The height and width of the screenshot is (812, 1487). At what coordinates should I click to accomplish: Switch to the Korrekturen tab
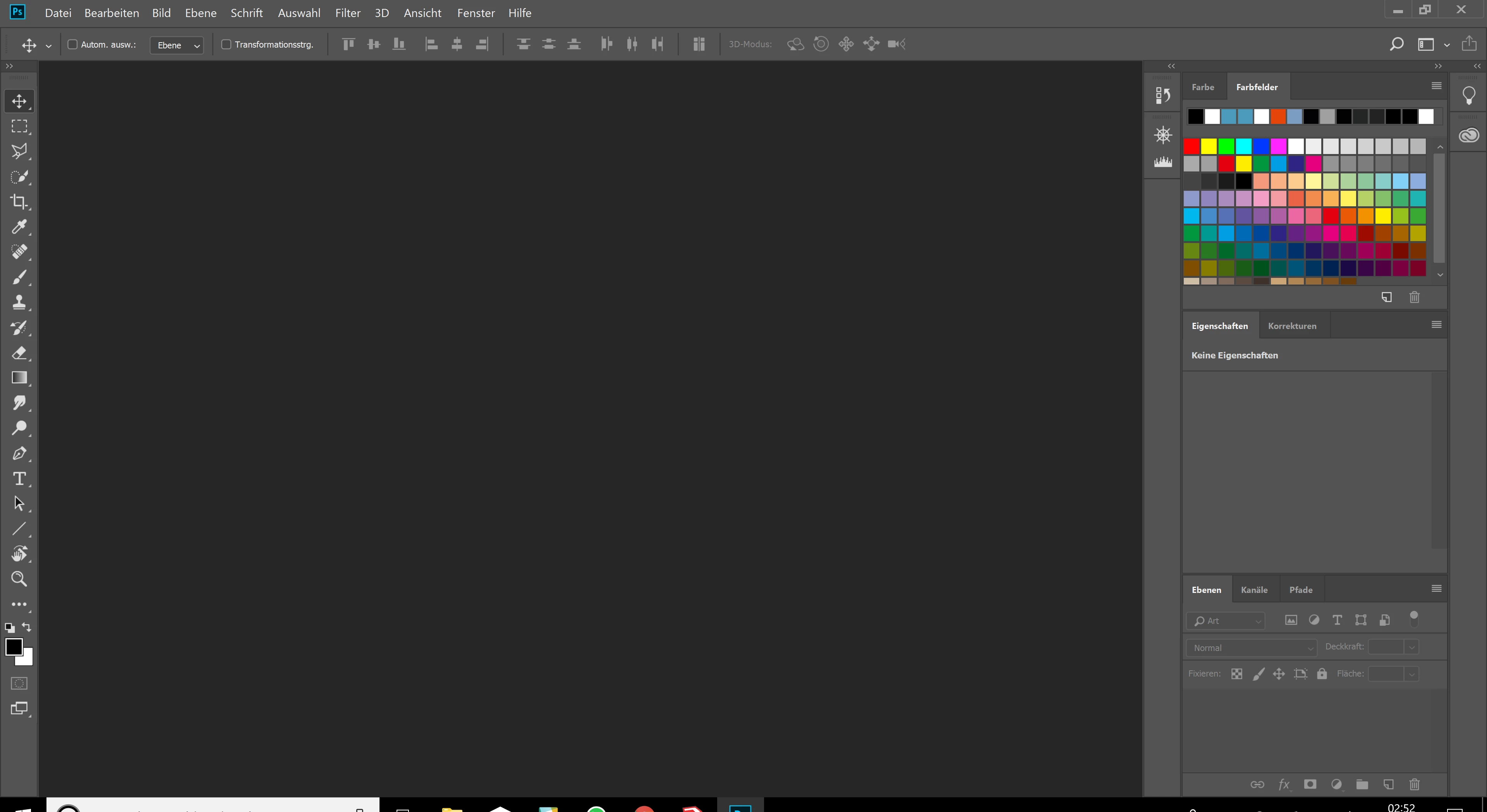click(x=1292, y=326)
